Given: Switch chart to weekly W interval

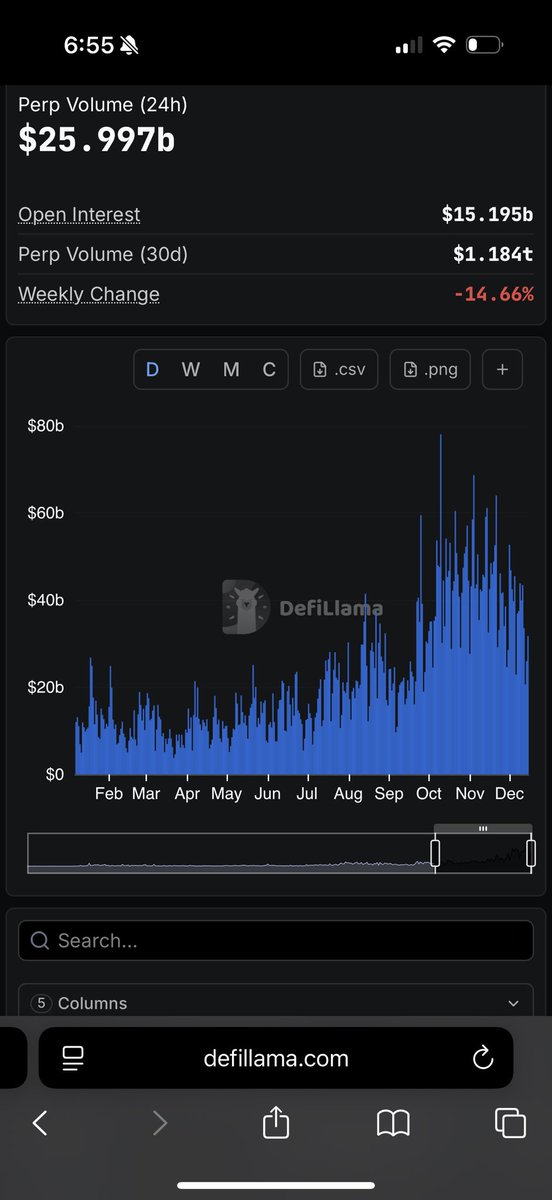Looking at the screenshot, I should pos(191,369).
